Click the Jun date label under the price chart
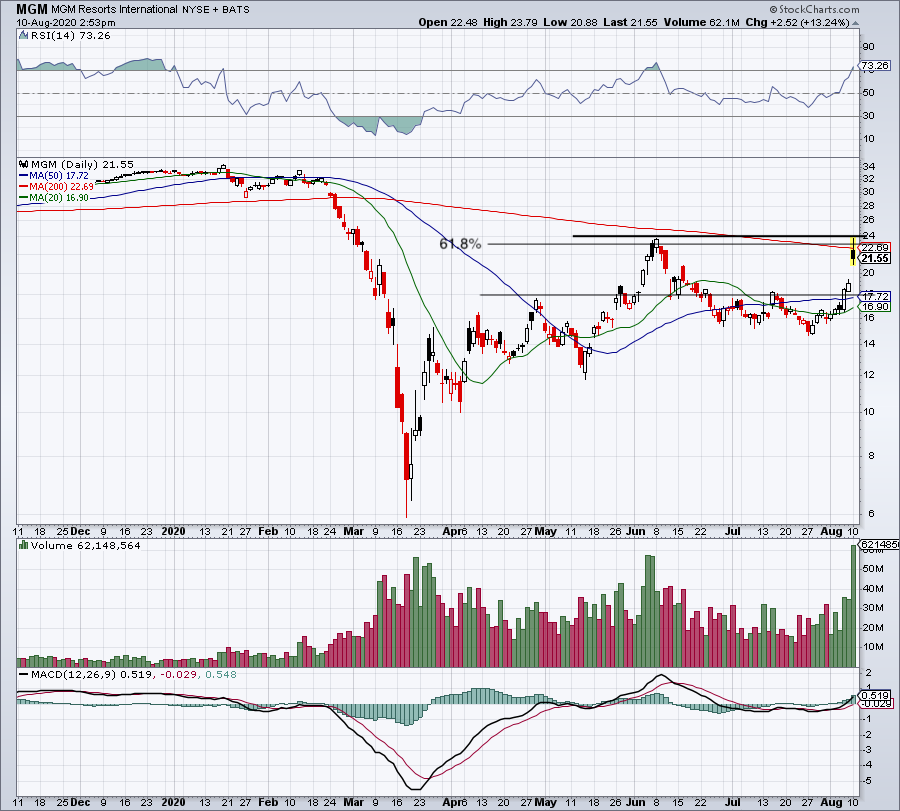 636,531
